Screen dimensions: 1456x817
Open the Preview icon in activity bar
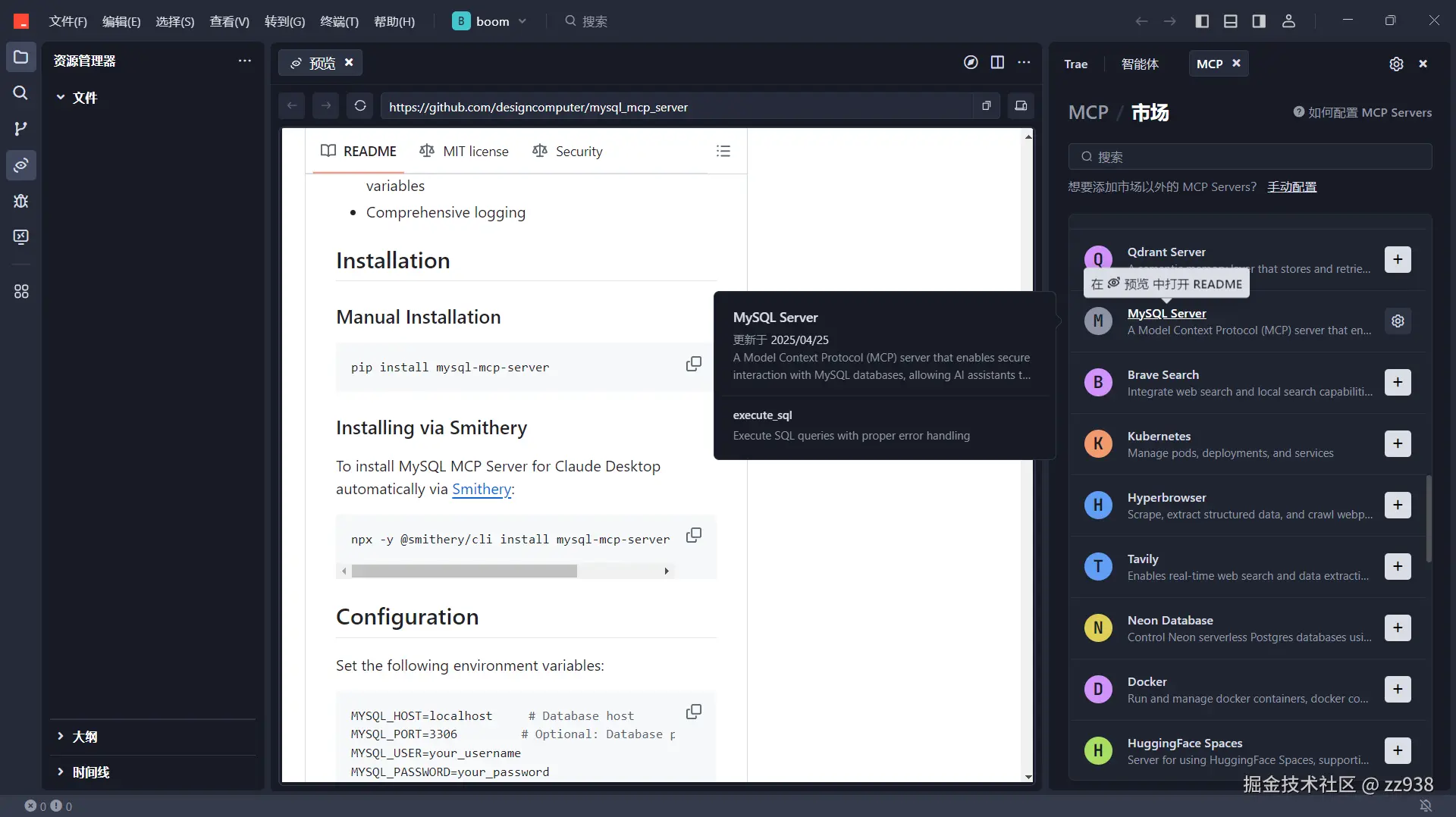tap(21, 164)
